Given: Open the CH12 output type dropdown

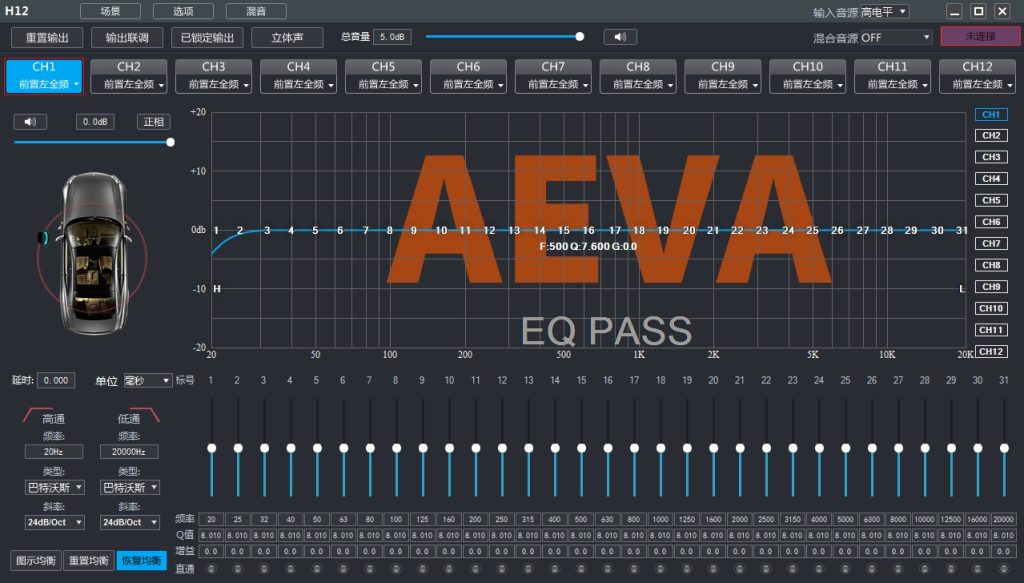Looking at the screenshot, I should [x=977, y=84].
